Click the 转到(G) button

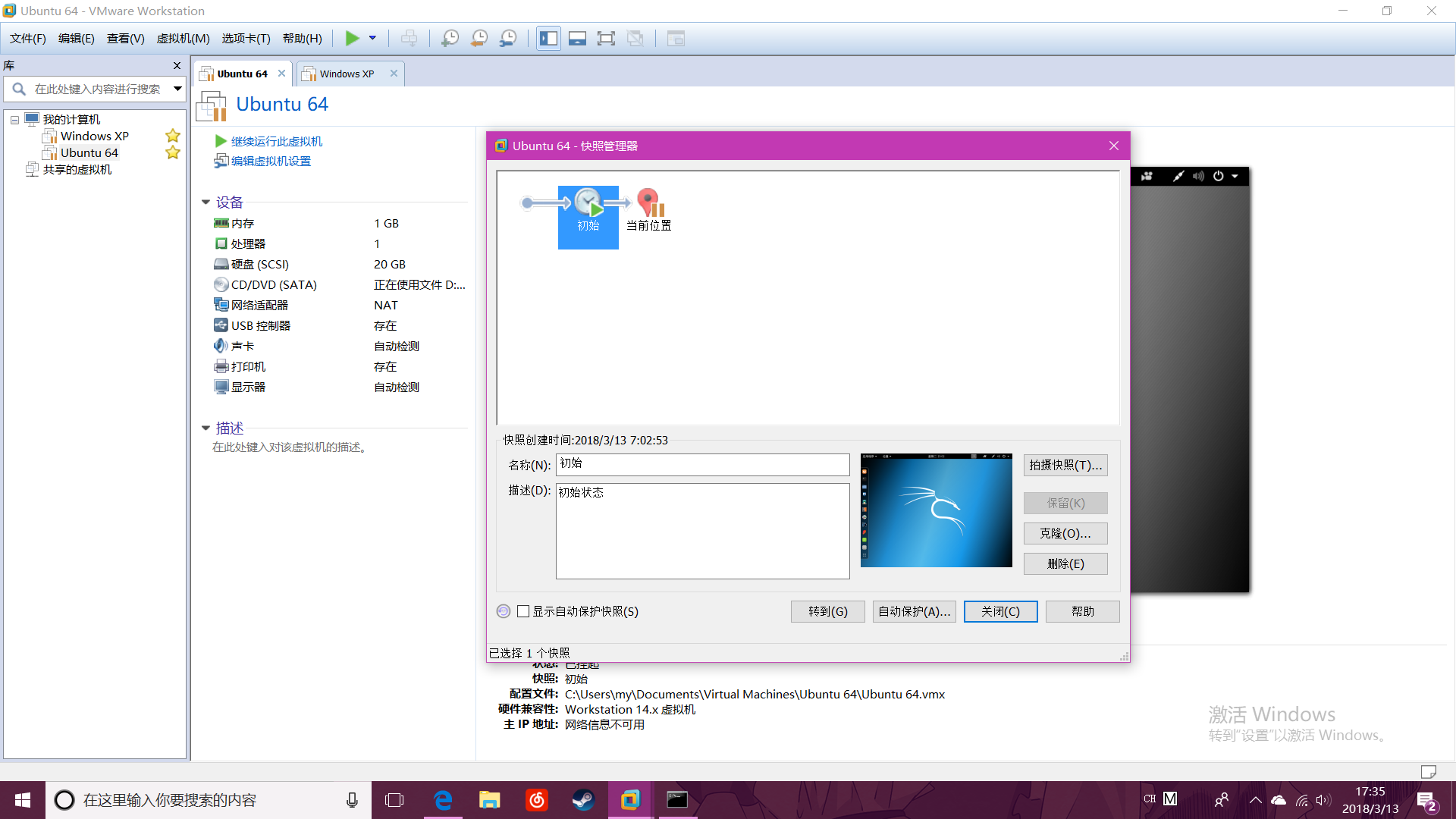(x=828, y=611)
